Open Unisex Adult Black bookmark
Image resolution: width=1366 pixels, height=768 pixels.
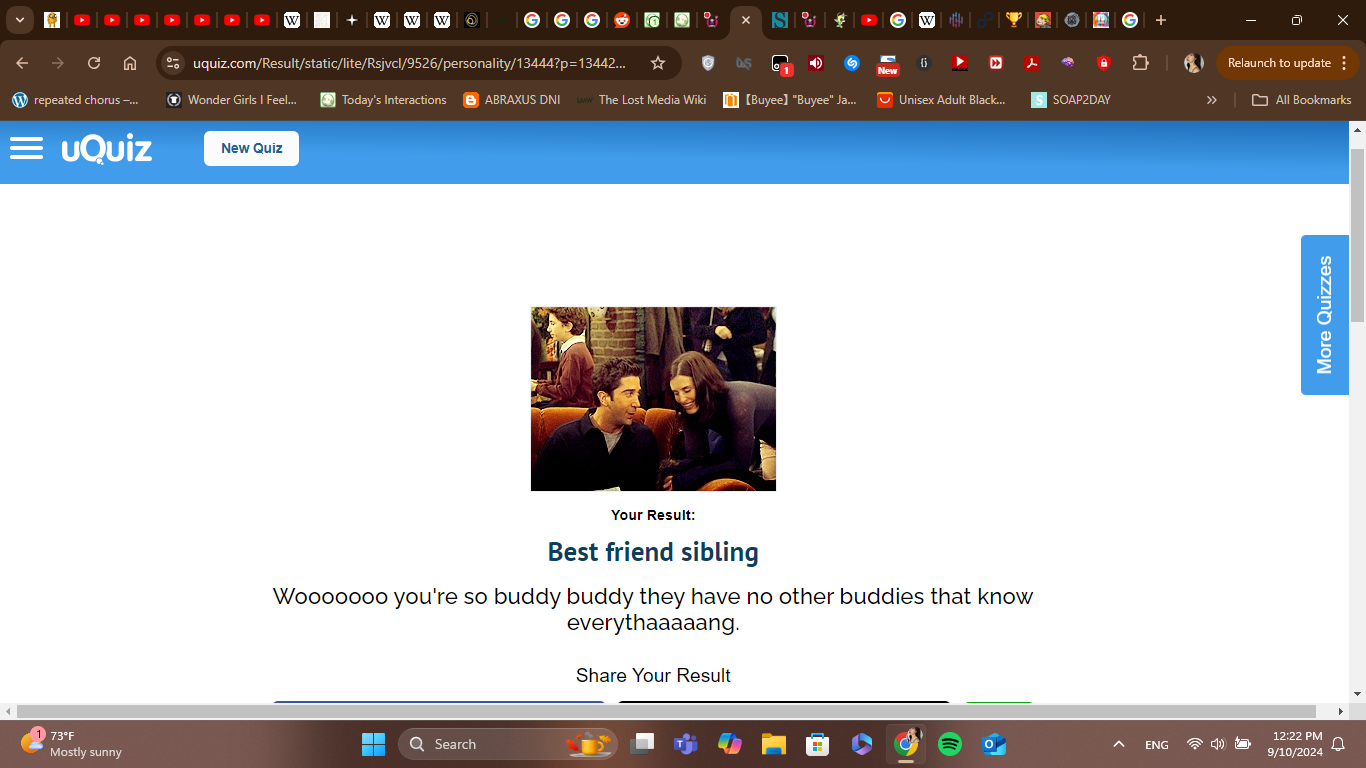tap(941, 100)
